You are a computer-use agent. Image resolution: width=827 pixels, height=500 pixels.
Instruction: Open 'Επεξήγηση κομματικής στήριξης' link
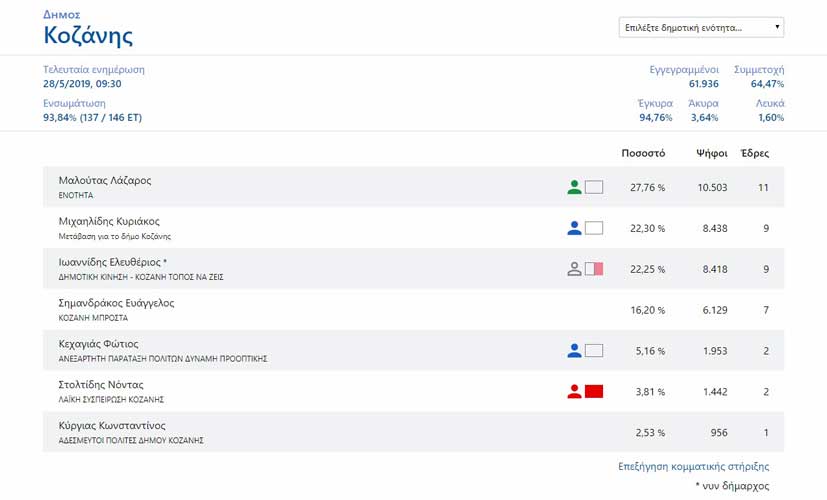(694, 466)
